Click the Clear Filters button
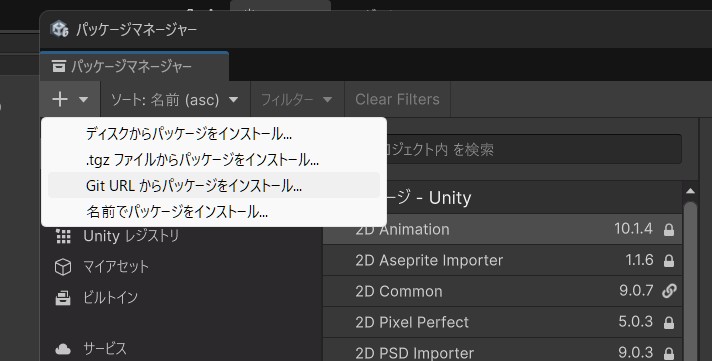 pos(397,99)
